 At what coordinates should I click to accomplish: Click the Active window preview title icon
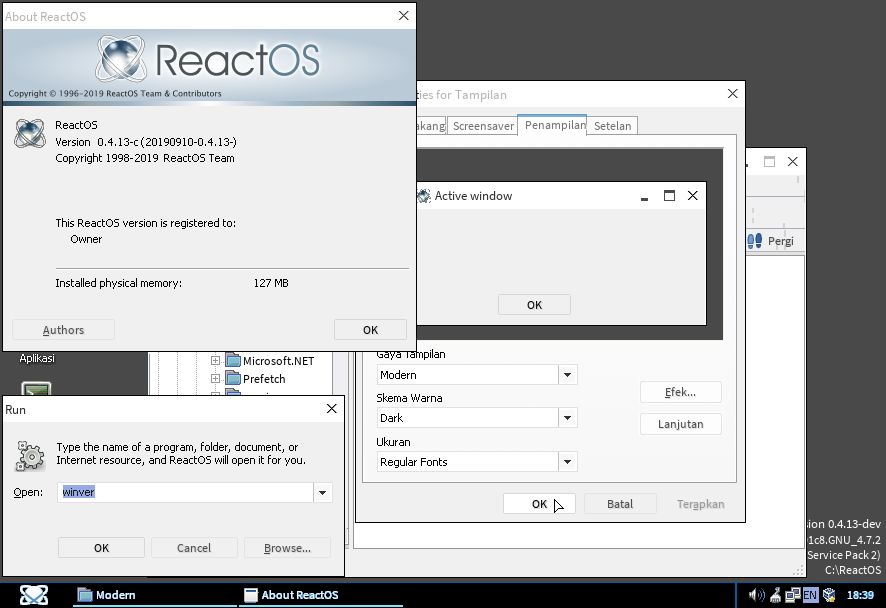[x=424, y=196]
